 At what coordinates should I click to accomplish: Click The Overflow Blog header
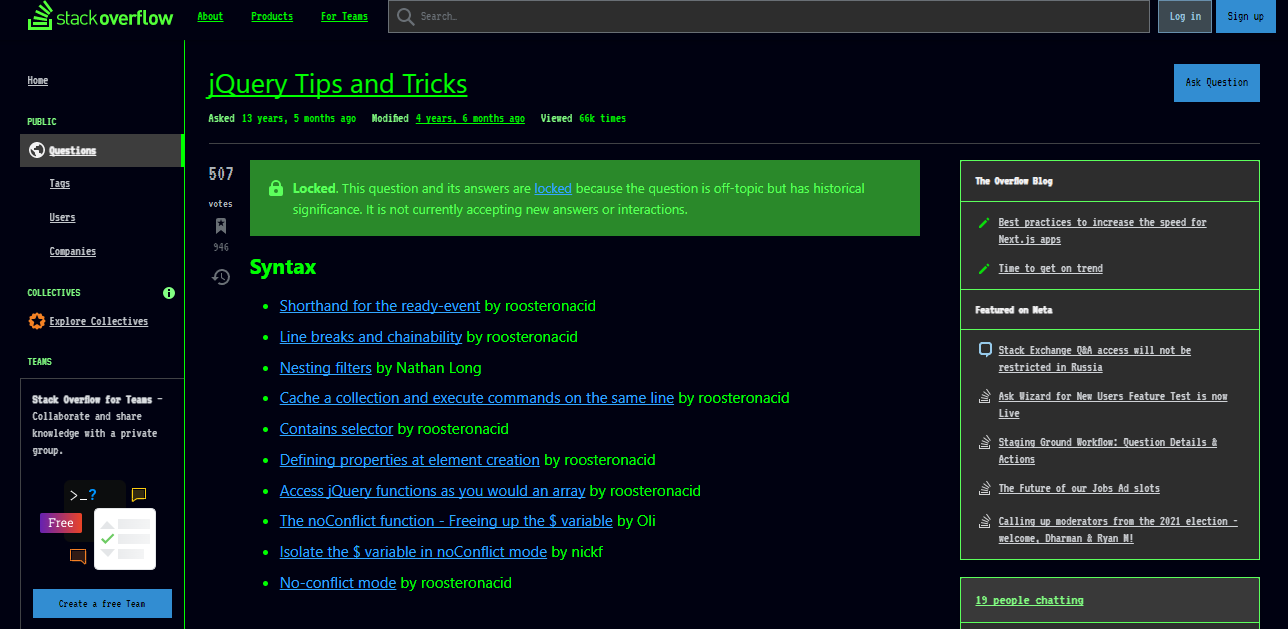[1014, 181]
